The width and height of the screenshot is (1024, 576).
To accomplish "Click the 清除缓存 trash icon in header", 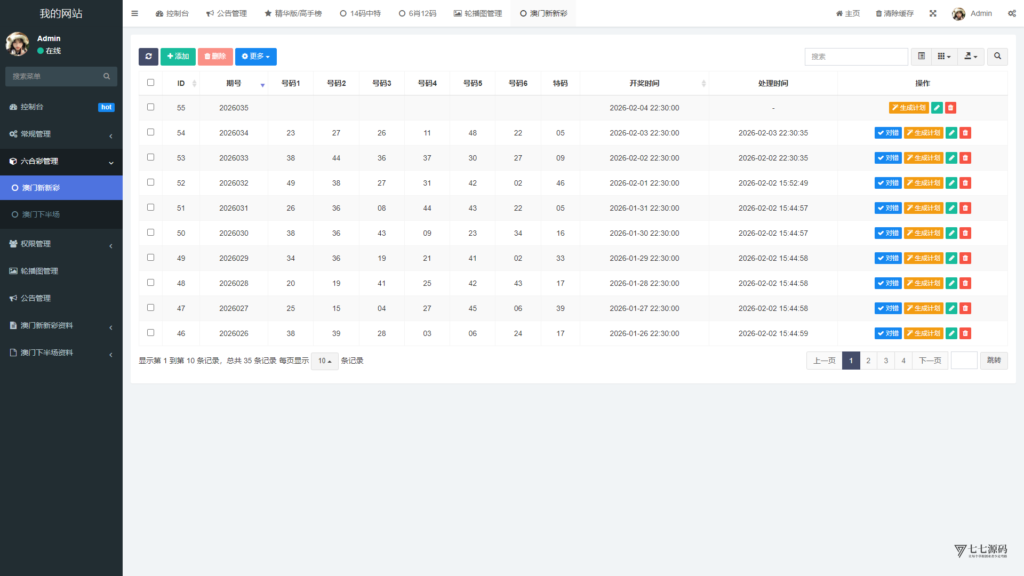I will [879, 14].
